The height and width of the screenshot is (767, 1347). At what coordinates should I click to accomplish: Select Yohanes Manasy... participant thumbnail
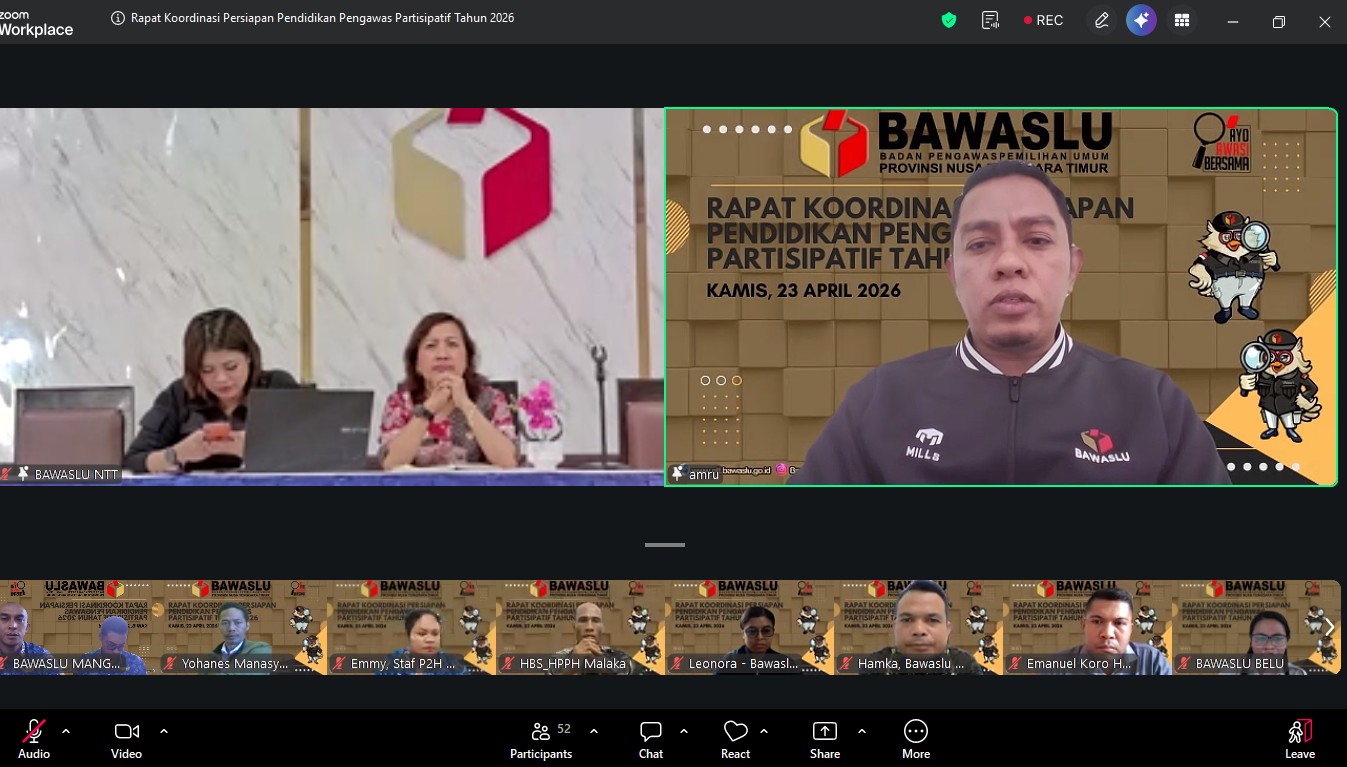[x=244, y=627]
